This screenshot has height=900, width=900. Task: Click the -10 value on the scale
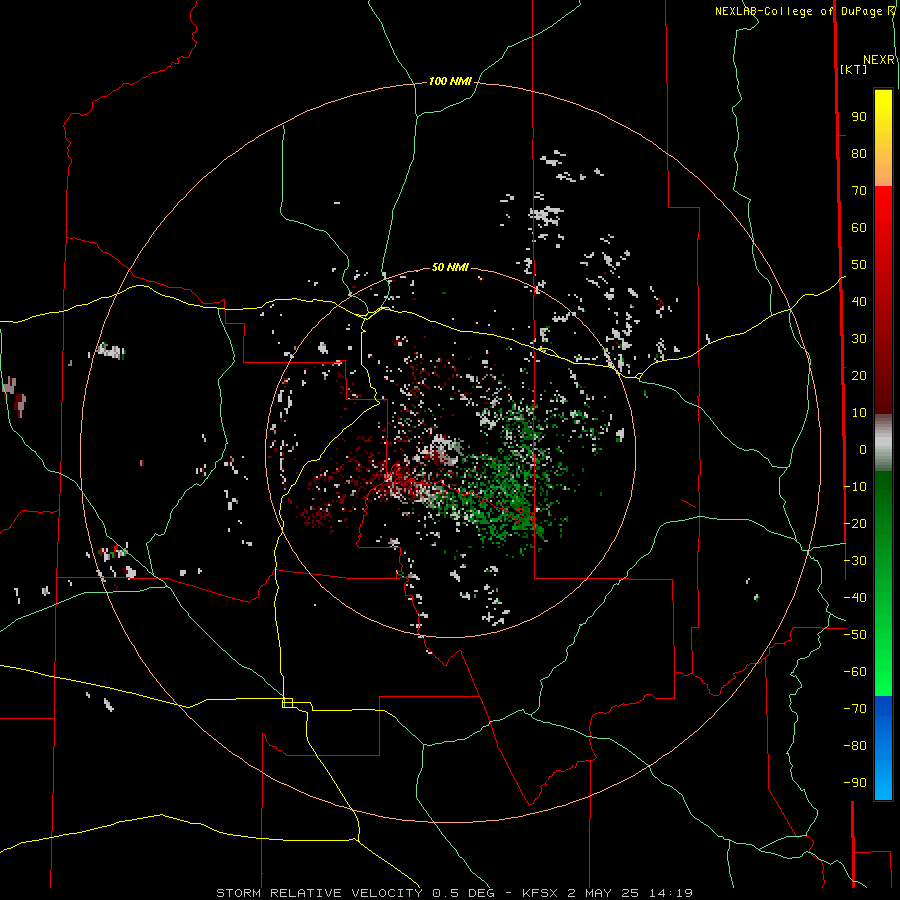coord(855,487)
